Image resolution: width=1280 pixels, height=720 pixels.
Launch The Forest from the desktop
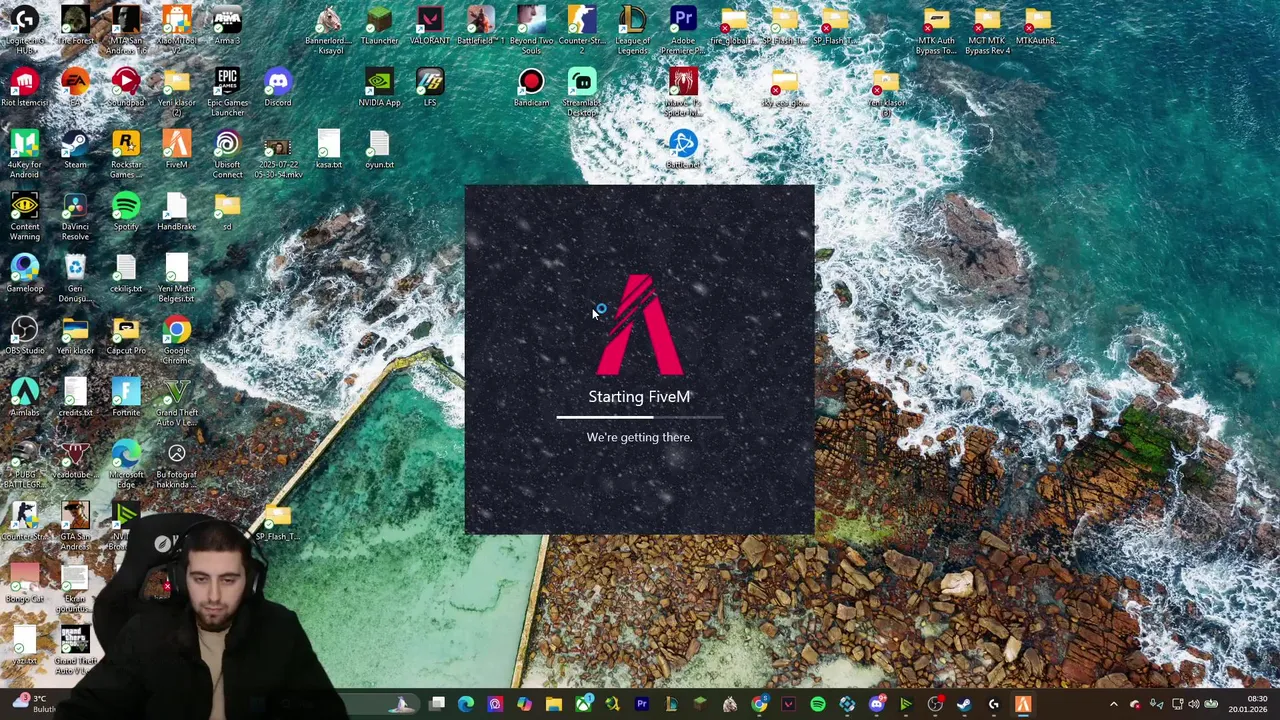point(75,26)
